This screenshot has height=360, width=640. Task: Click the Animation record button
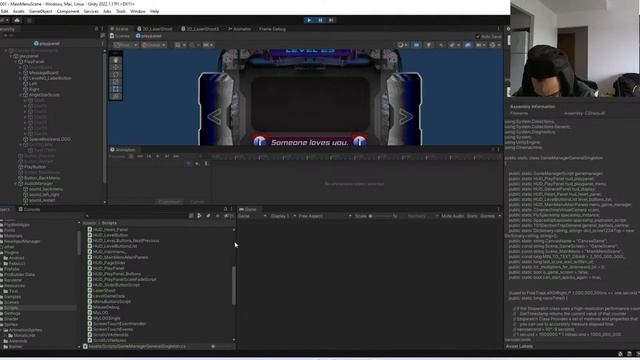click(x=131, y=156)
